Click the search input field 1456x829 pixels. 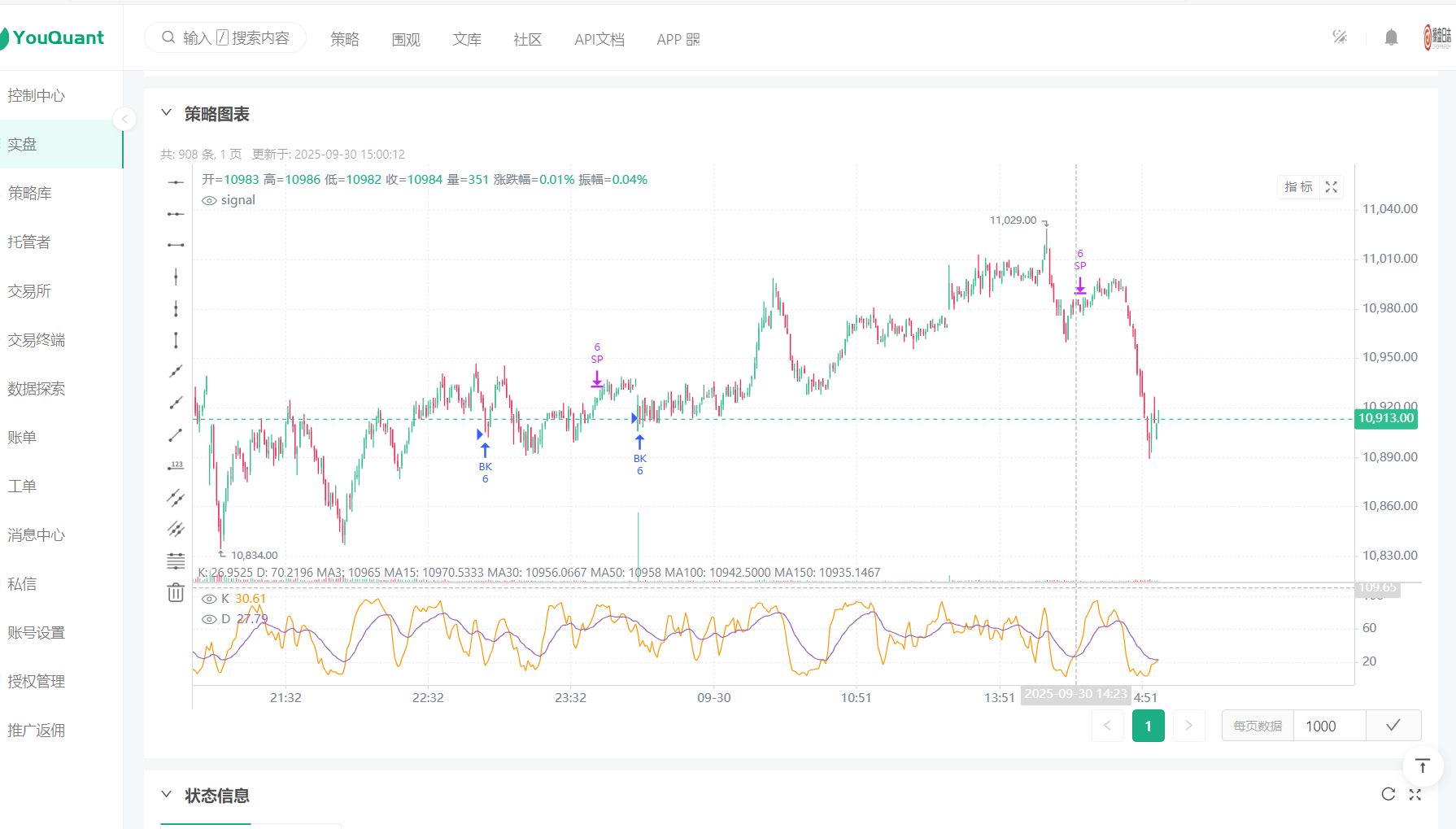[x=236, y=38]
